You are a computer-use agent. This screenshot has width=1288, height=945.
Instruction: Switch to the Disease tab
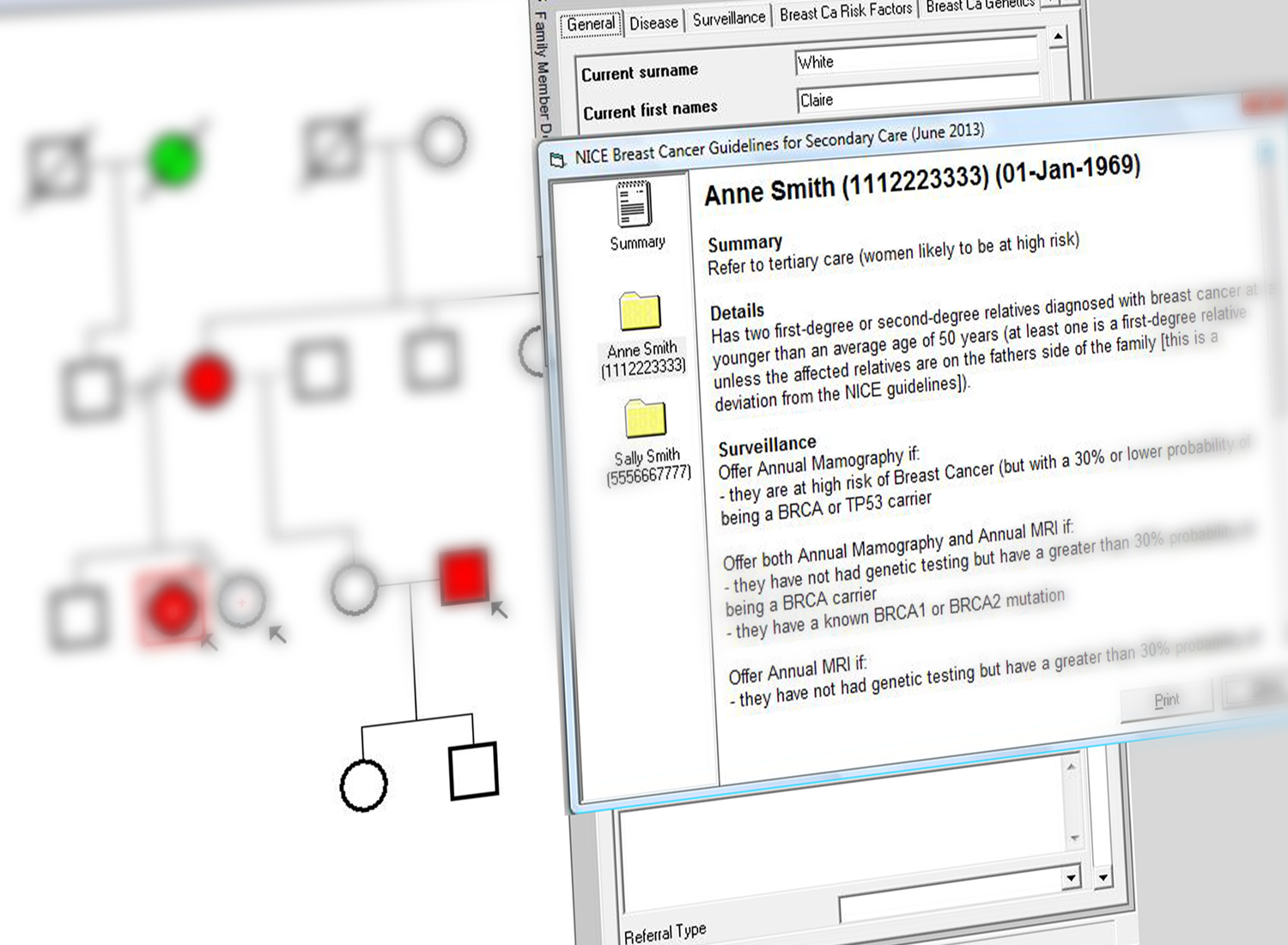pyautogui.click(x=653, y=23)
